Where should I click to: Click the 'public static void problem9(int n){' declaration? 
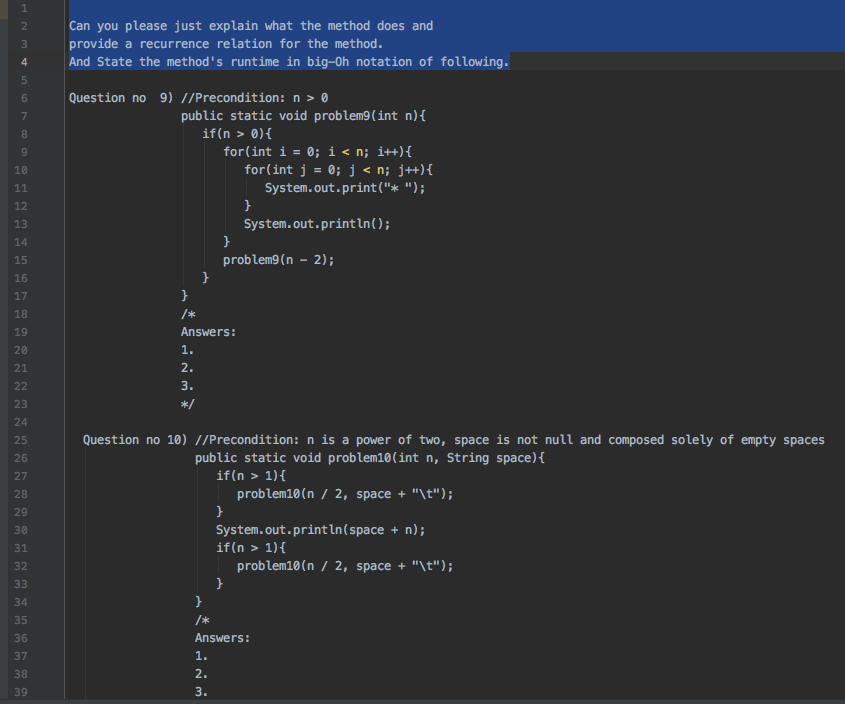pos(303,116)
